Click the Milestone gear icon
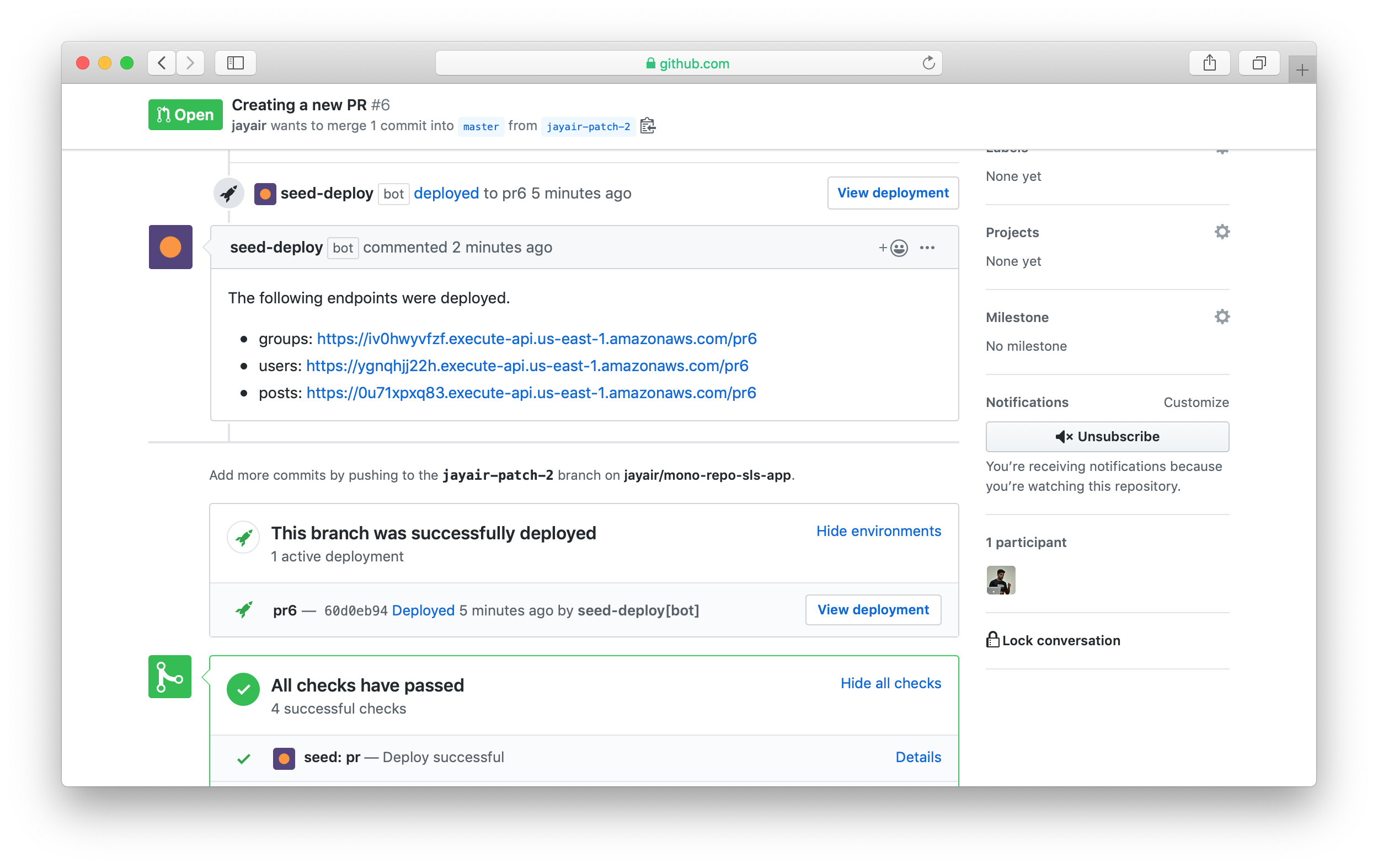 [x=1222, y=317]
